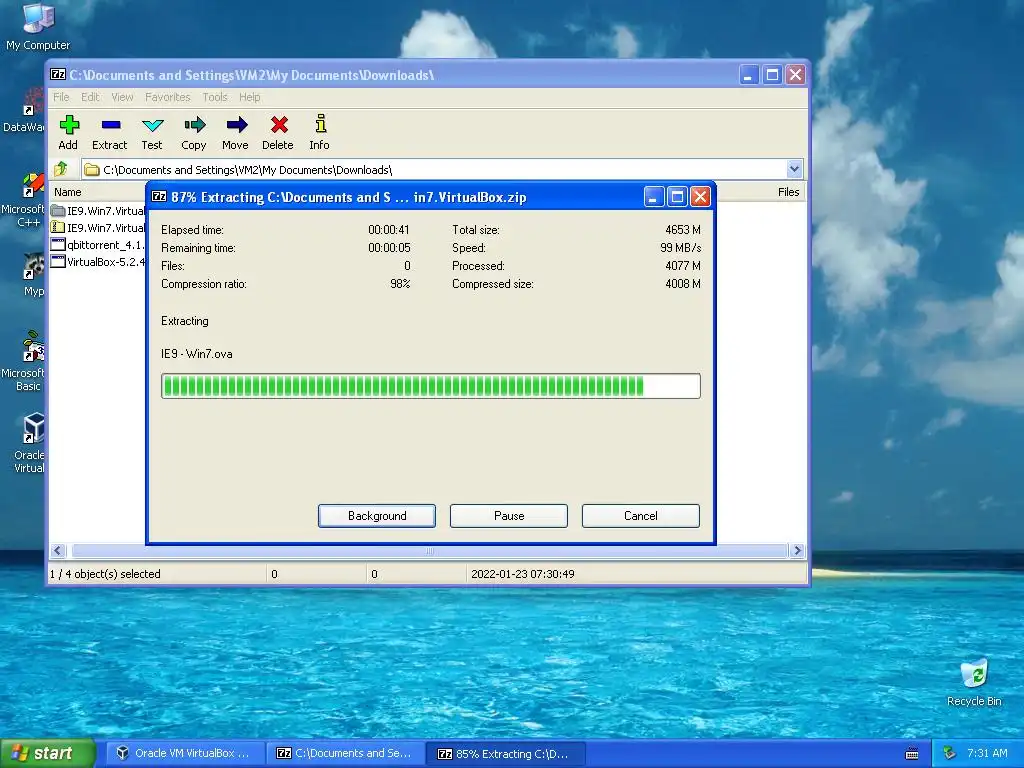Viewport: 1024px width, 768px height.
Task: Click the 7z icon in extraction dialog title
Action: click(159, 197)
